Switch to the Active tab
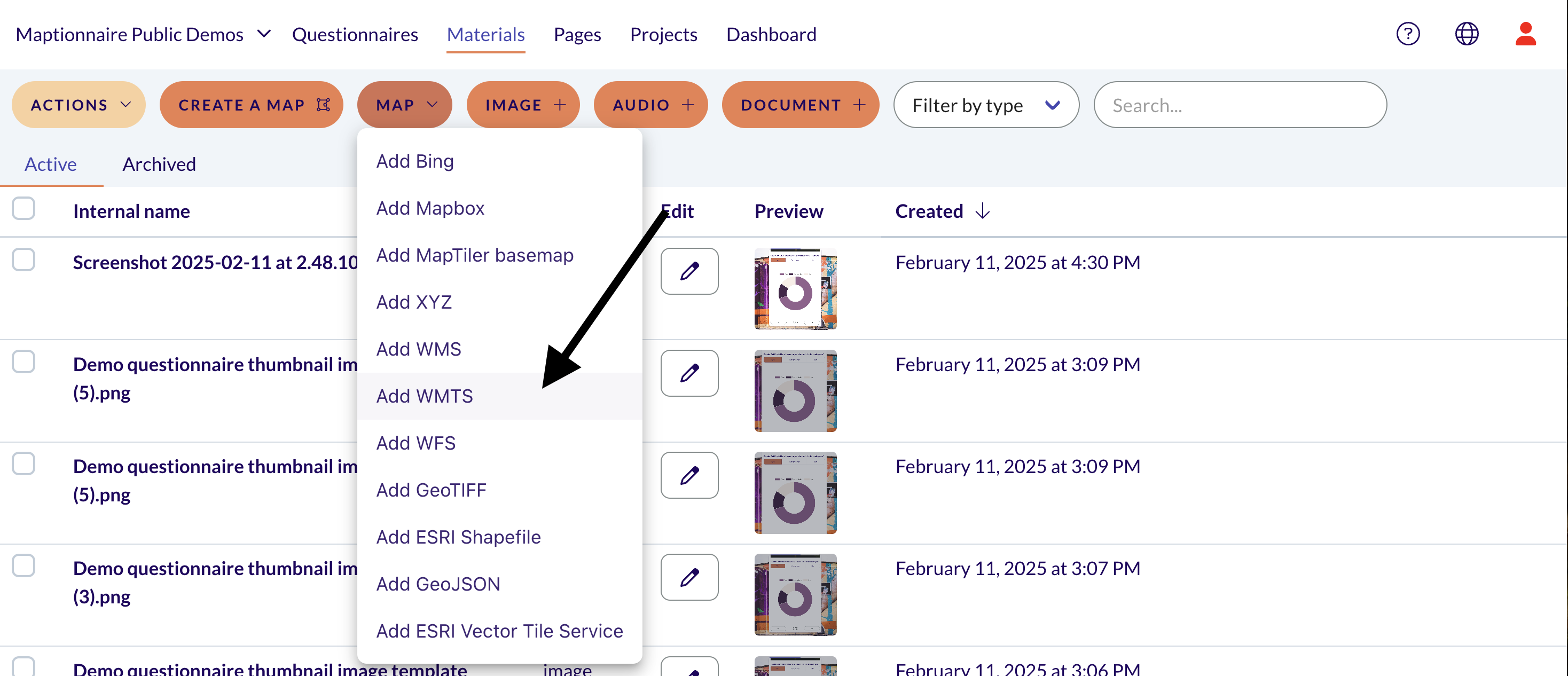Screen dimensions: 1568x676 tap(51, 164)
